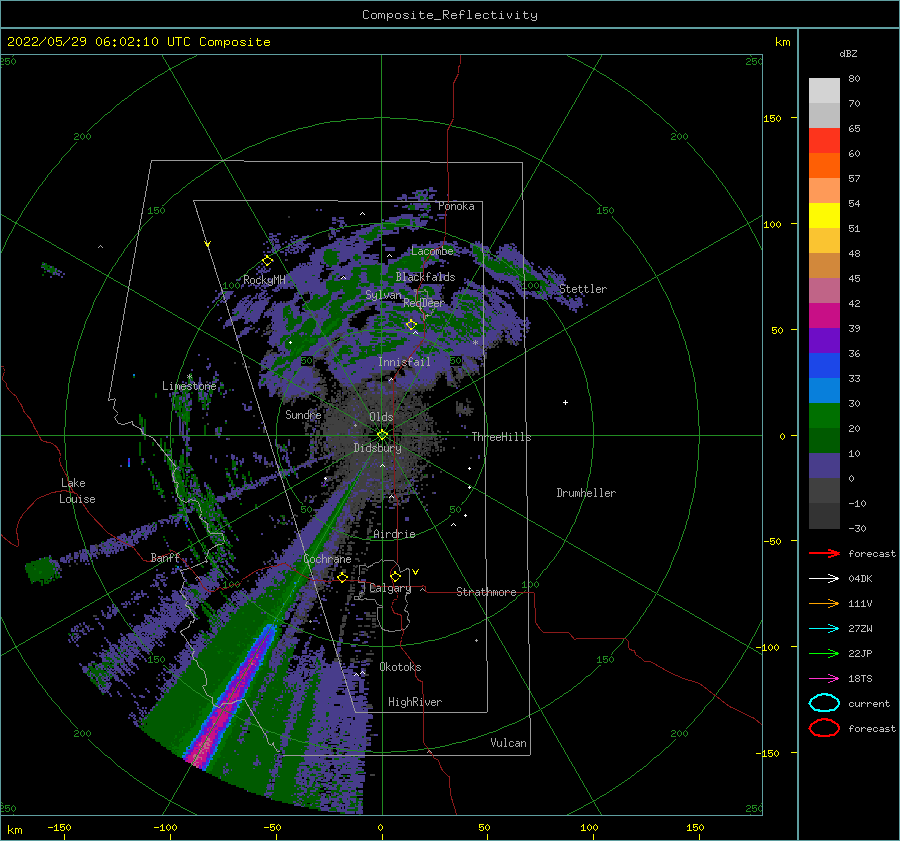Select the Innisfail label
This screenshot has height=841, width=900.
pos(404,362)
